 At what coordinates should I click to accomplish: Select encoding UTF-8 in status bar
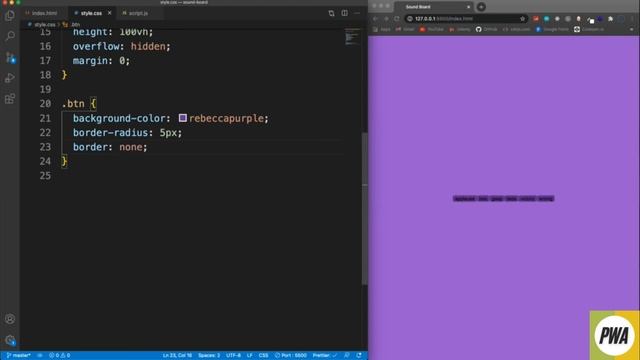coord(233,356)
